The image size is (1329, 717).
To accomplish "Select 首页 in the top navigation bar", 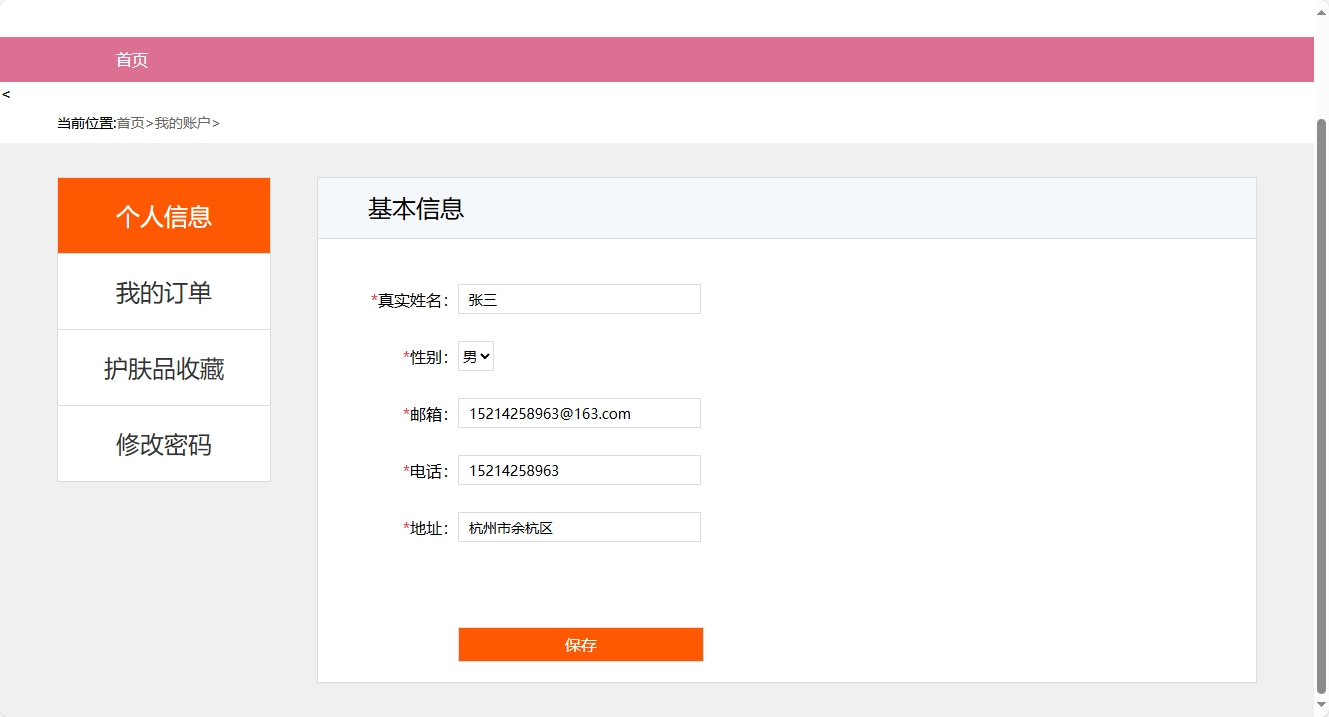I will (x=131, y=59).
